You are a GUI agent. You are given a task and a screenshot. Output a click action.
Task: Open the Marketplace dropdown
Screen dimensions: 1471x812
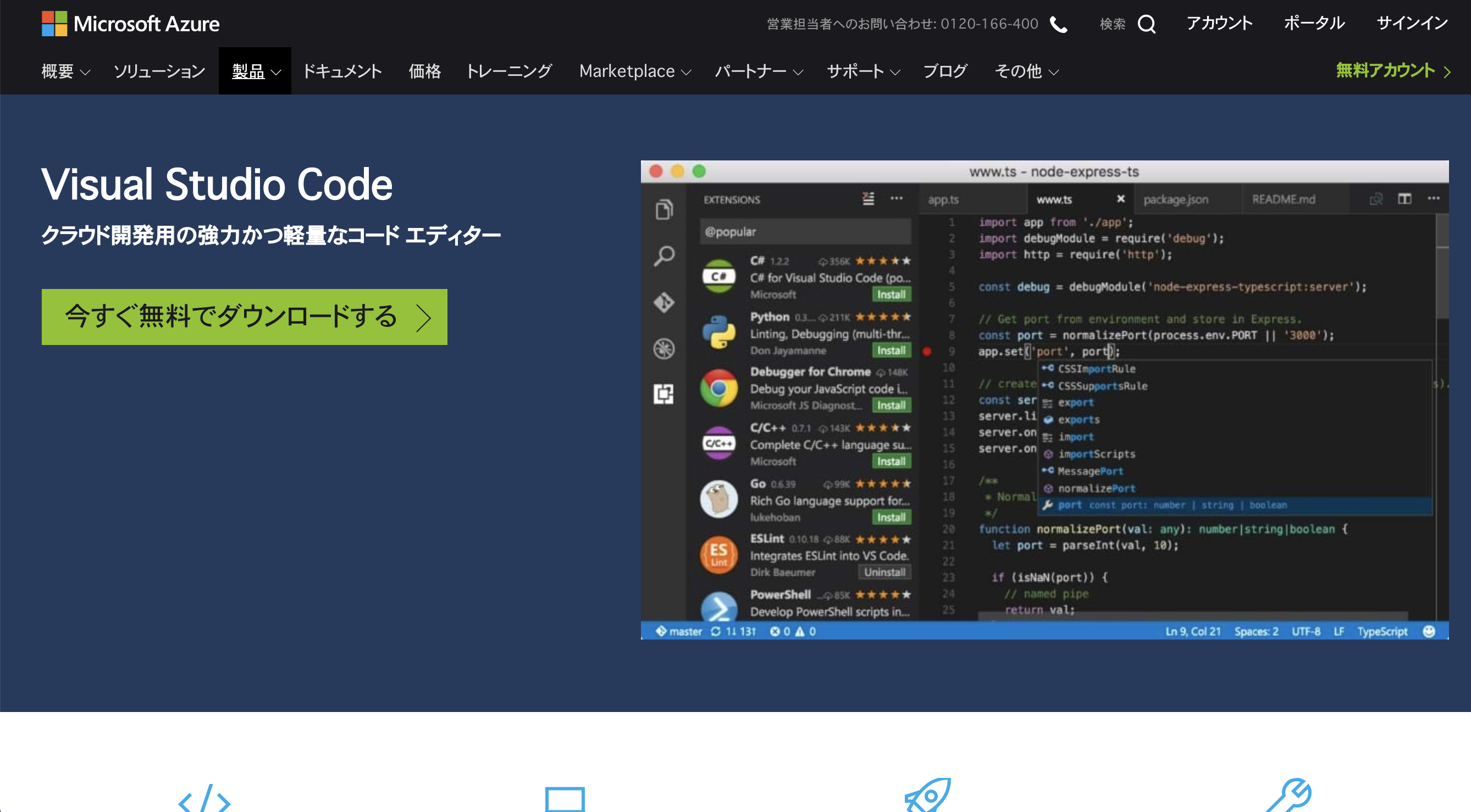pyautogui.click(x=635, y=71)
